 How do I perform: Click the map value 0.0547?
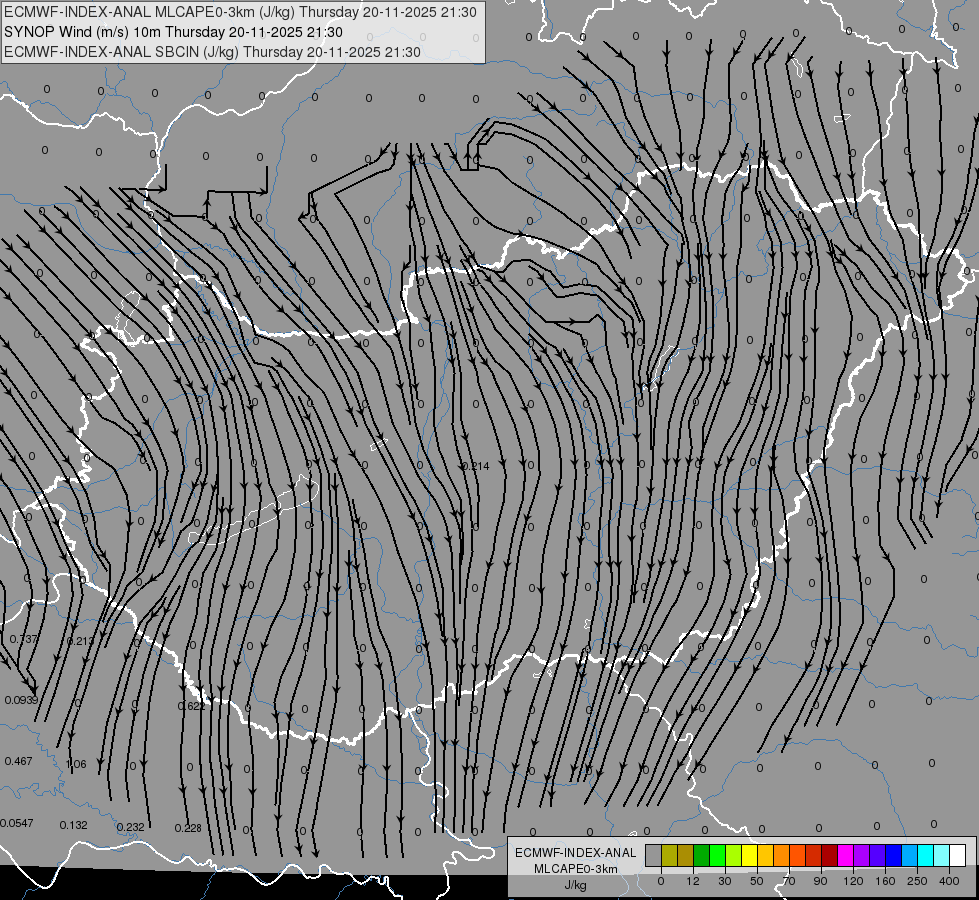17,823
